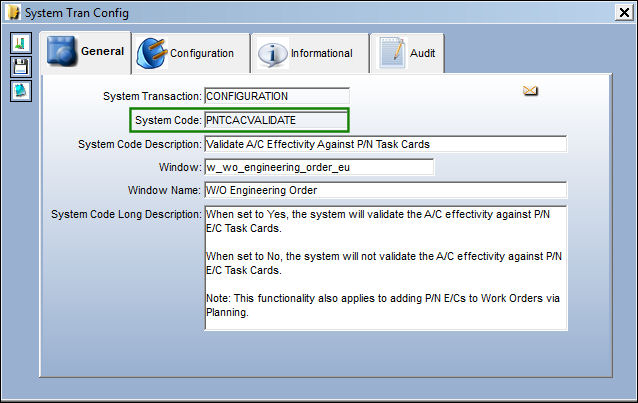Click the "System Code Description:" label
Viewport: 638px width, 403px height.
[140, 144]
